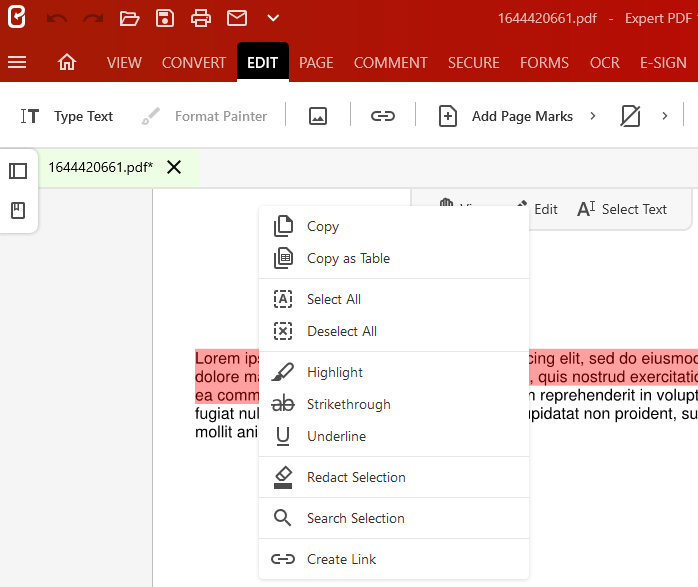Go to the Home screen

pyautogui.click(x=67, y=62)
